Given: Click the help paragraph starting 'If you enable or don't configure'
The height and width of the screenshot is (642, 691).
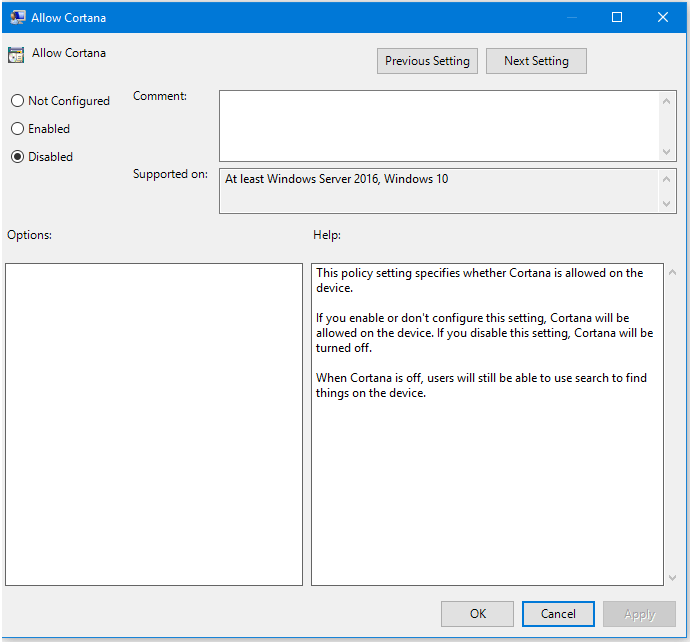Looking at the screenshot, I should (x=484, y=333).
